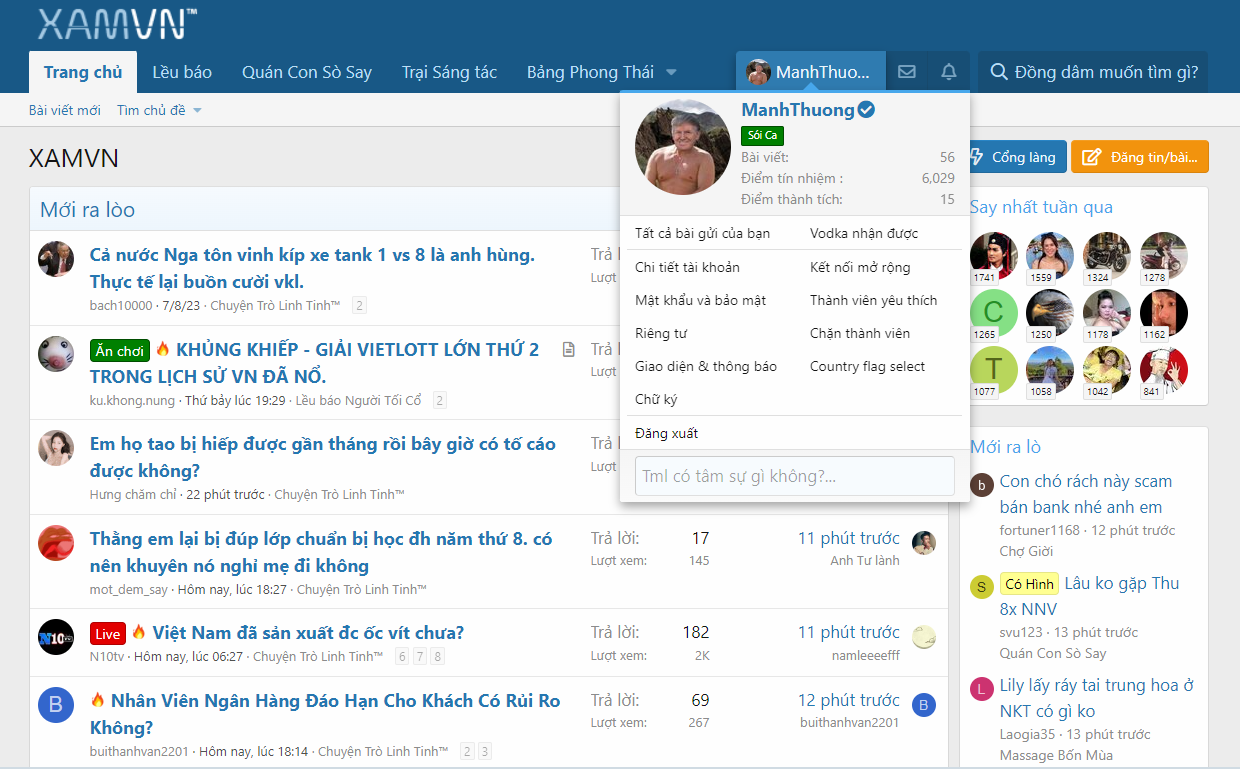Expand the Bảng Phong Thái dropdown arrow
The height and width of the screenshot is (769, 1240).
pos(671,72)
